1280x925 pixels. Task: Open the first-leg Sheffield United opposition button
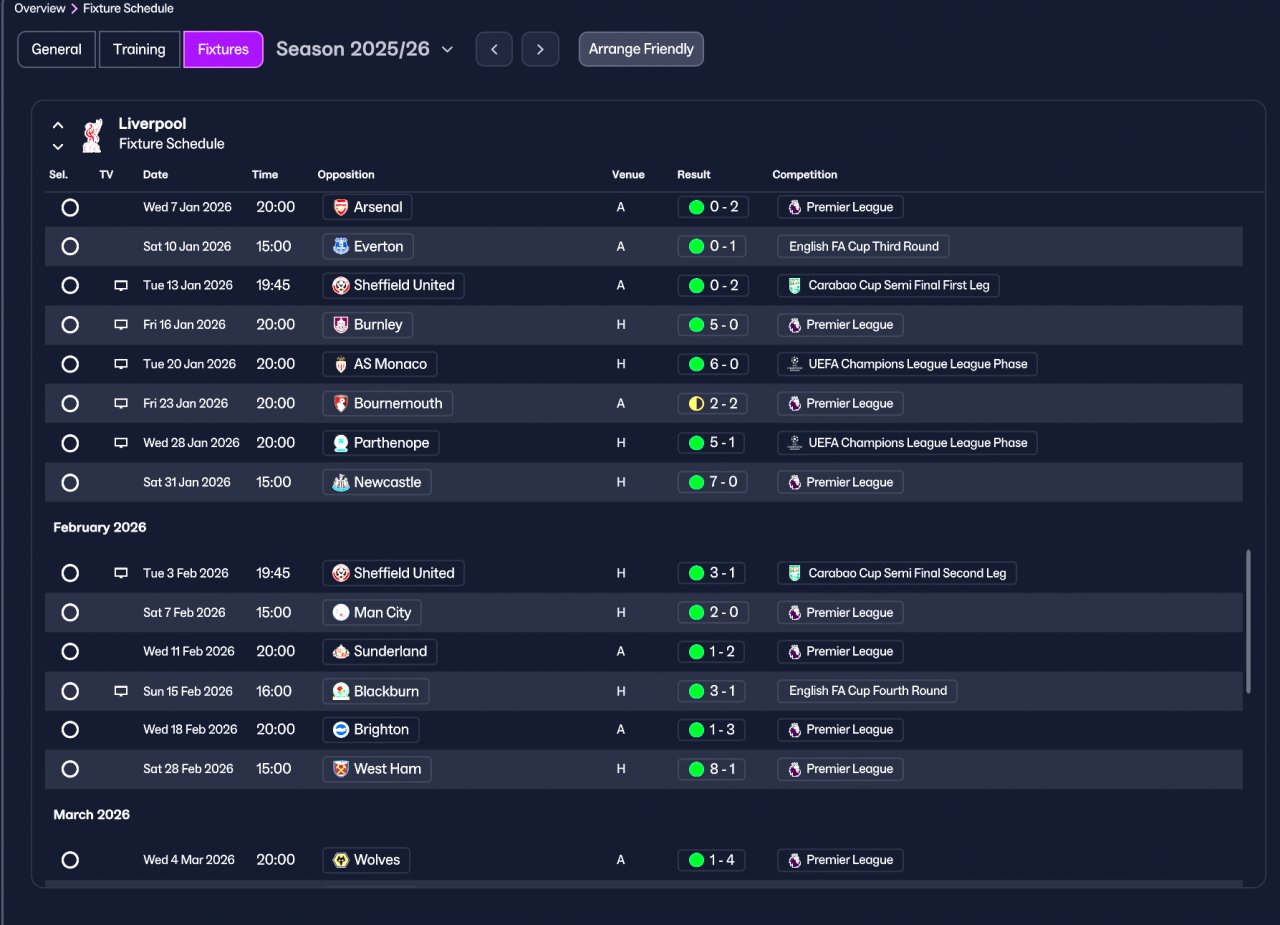393,286
